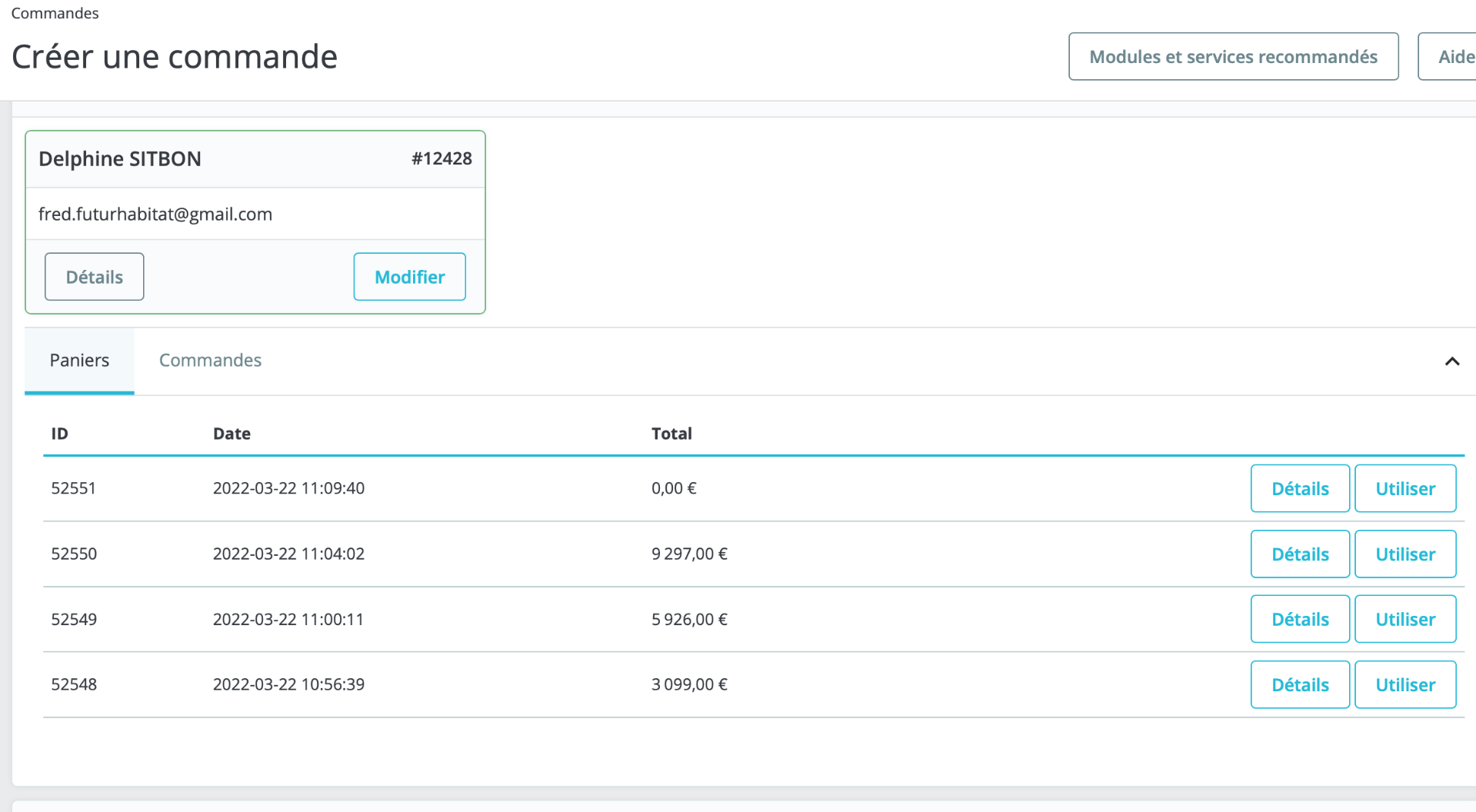View Détails of cart 52549
Screen dimensions: 1476x812
tap(1299, 619)
